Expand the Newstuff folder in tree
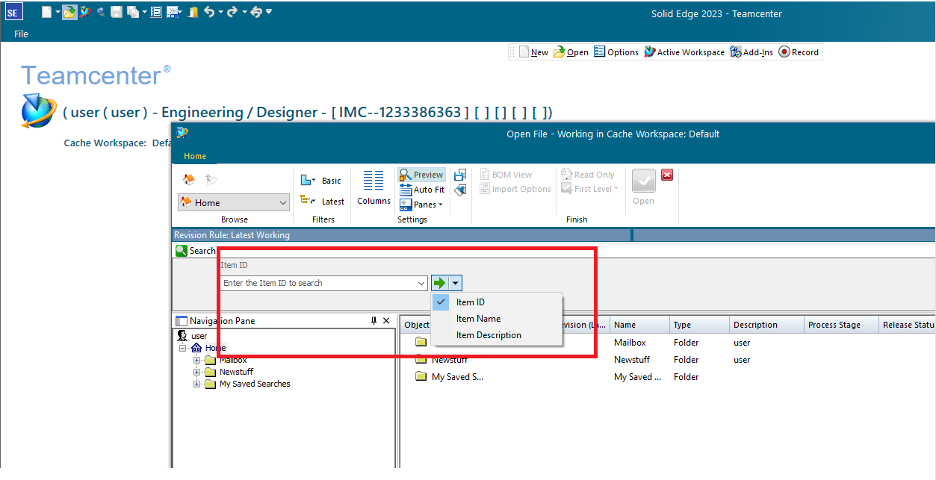 tap(196, 372)
